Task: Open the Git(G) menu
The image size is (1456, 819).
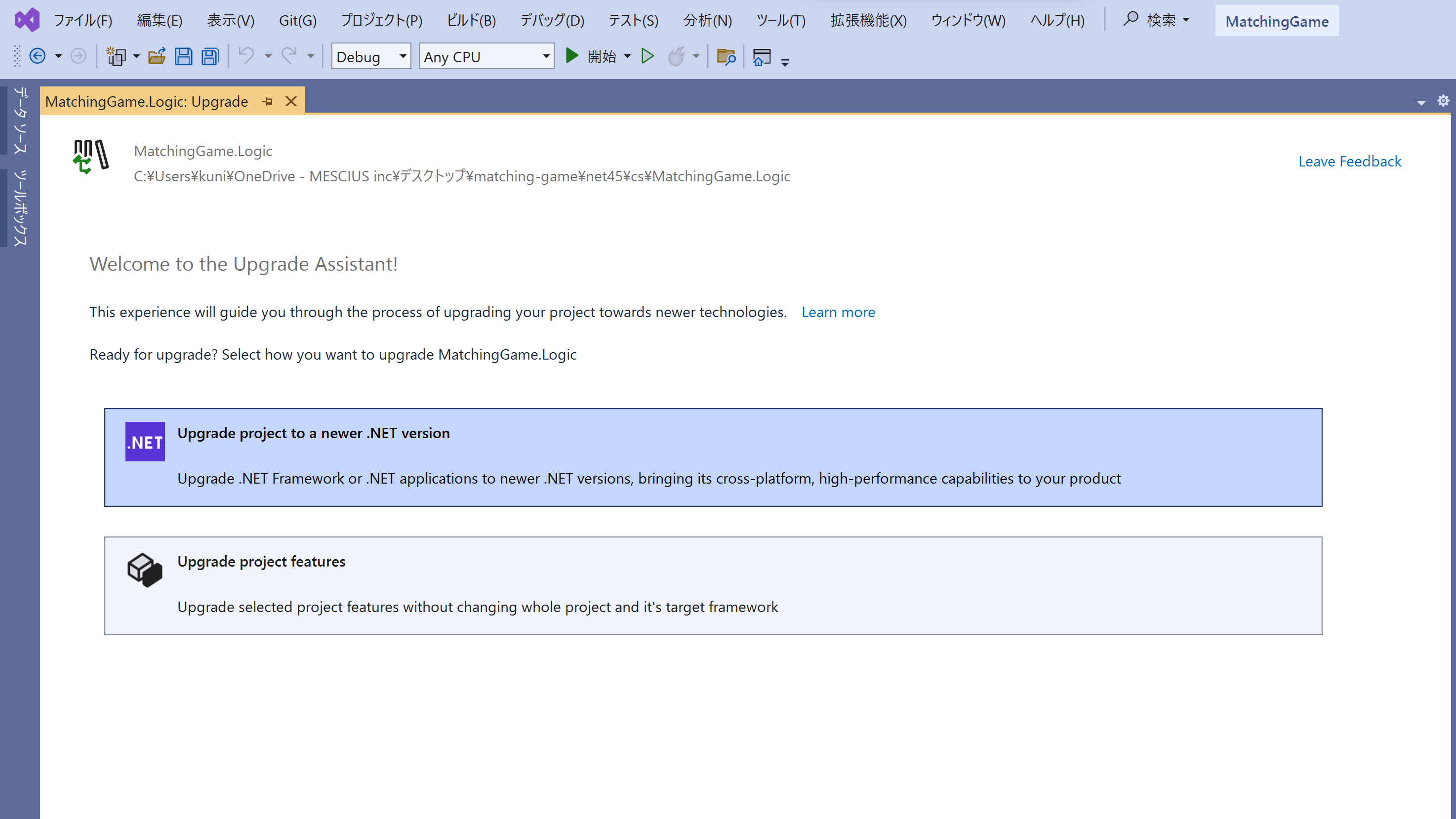Action: point(298,20)
